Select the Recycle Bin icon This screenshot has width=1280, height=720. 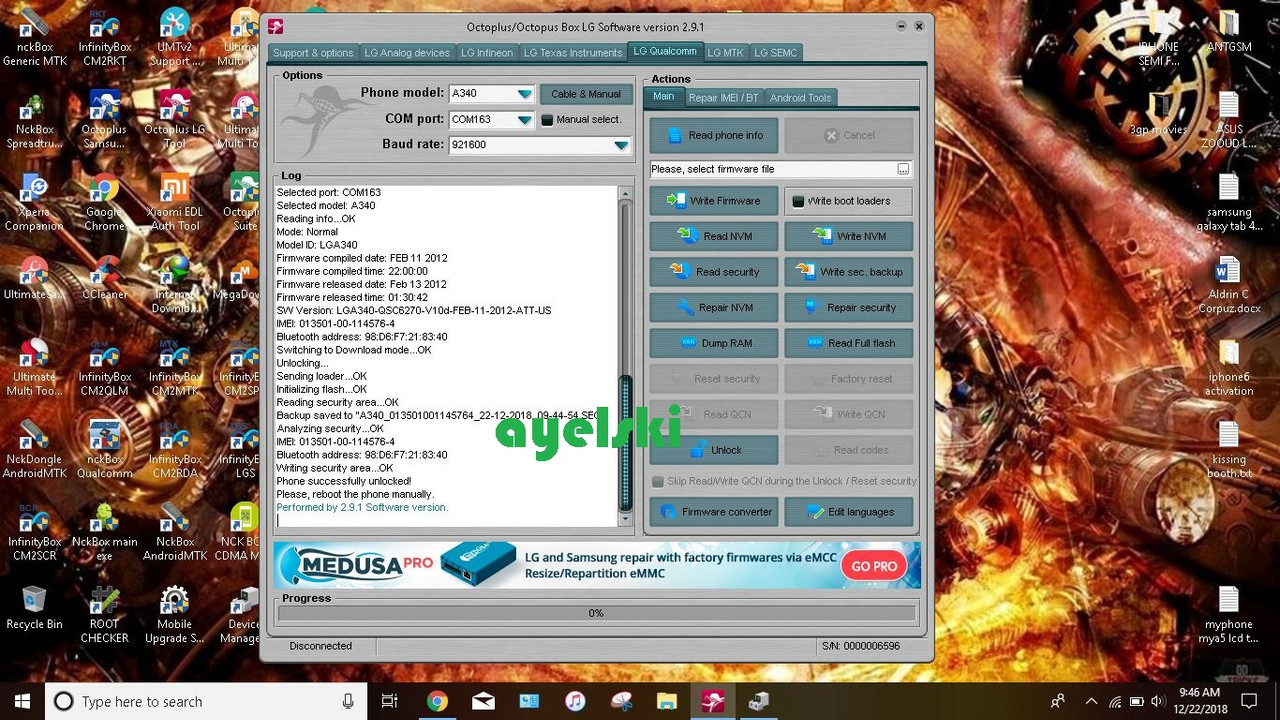click(x=35, y=607)
